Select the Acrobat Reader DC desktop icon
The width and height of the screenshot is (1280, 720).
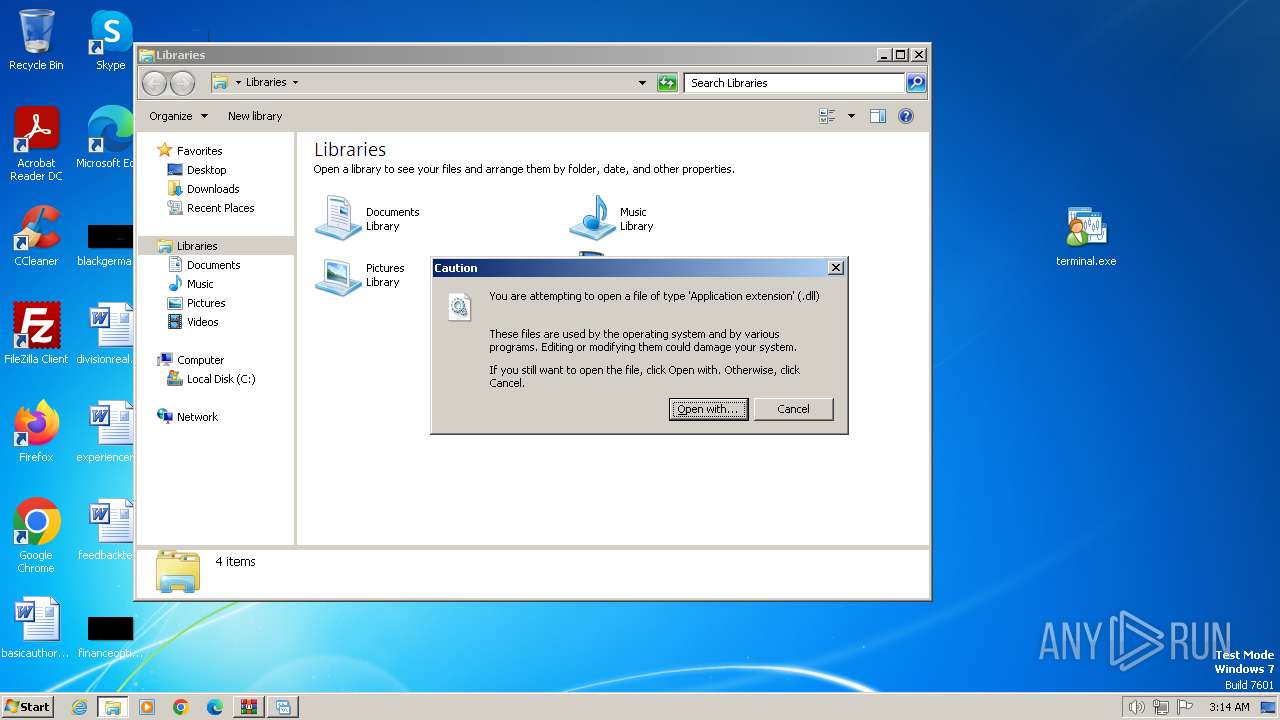(36, 144)
